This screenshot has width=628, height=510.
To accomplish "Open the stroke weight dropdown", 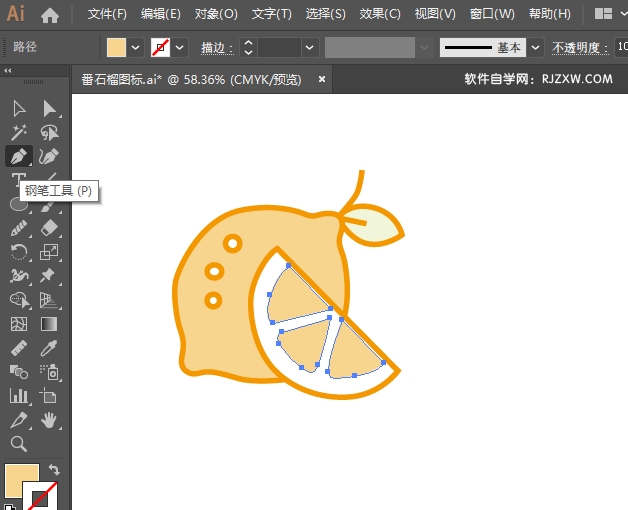I will tap(309, 47).
